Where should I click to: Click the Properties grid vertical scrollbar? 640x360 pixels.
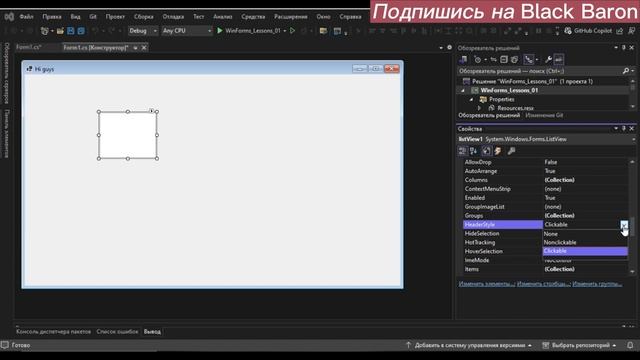pos(632,216)
